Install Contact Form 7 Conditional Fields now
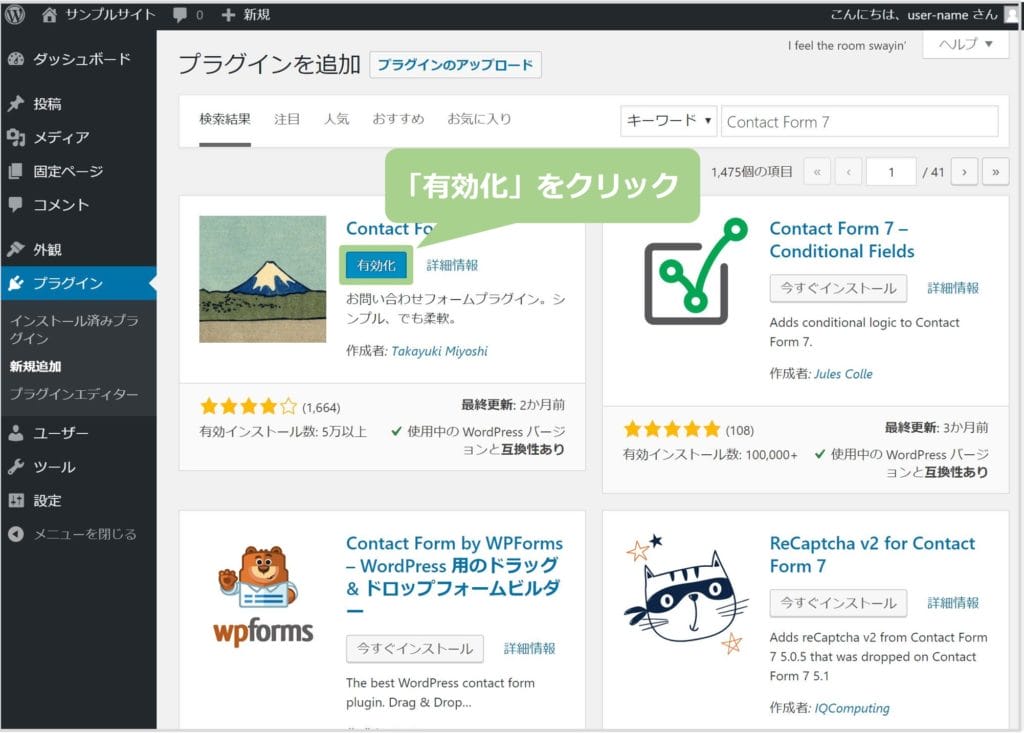 (x=838, y=288)
